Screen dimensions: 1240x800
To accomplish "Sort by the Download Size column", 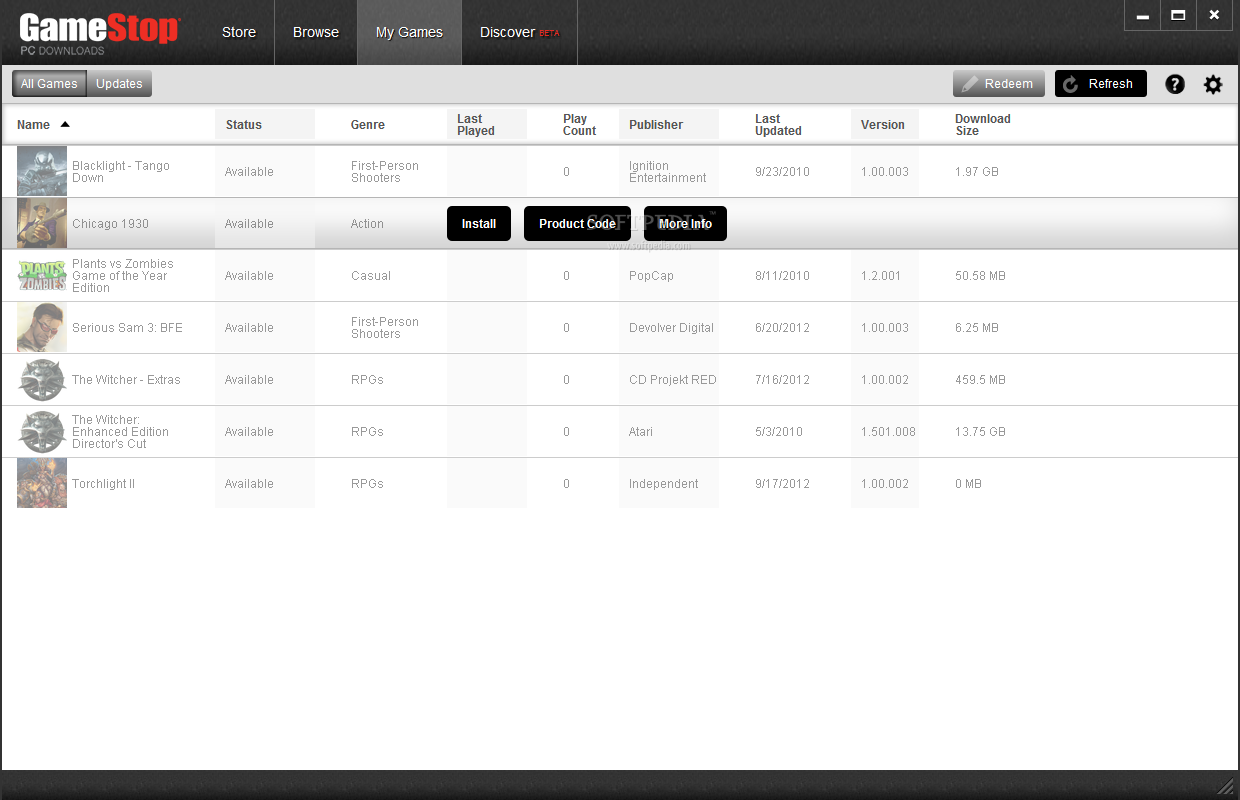I will pos(983,125).
